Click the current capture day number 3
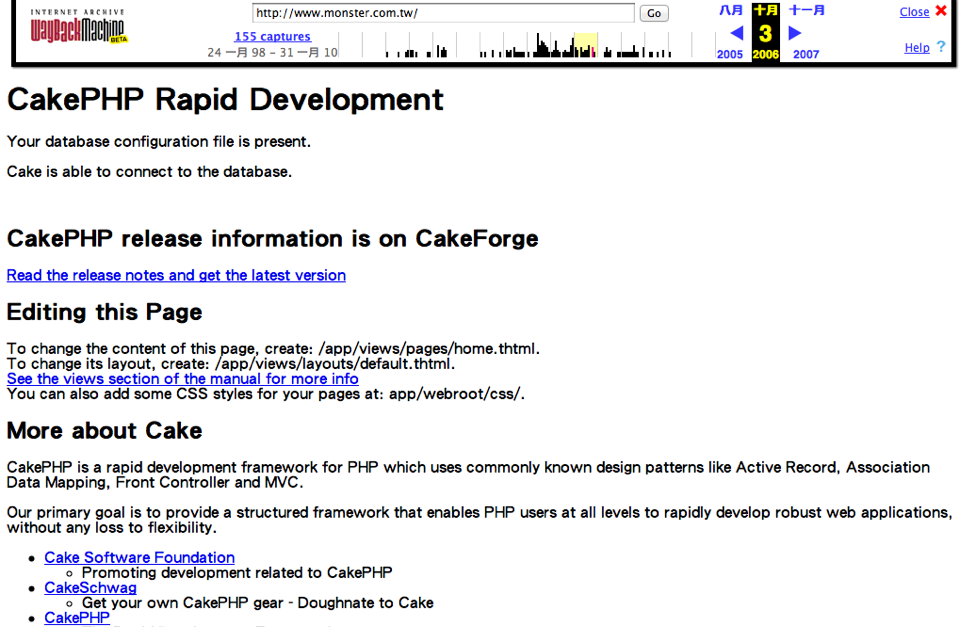Viewport: 960px width, 627px height. click(x=765, y=33)
